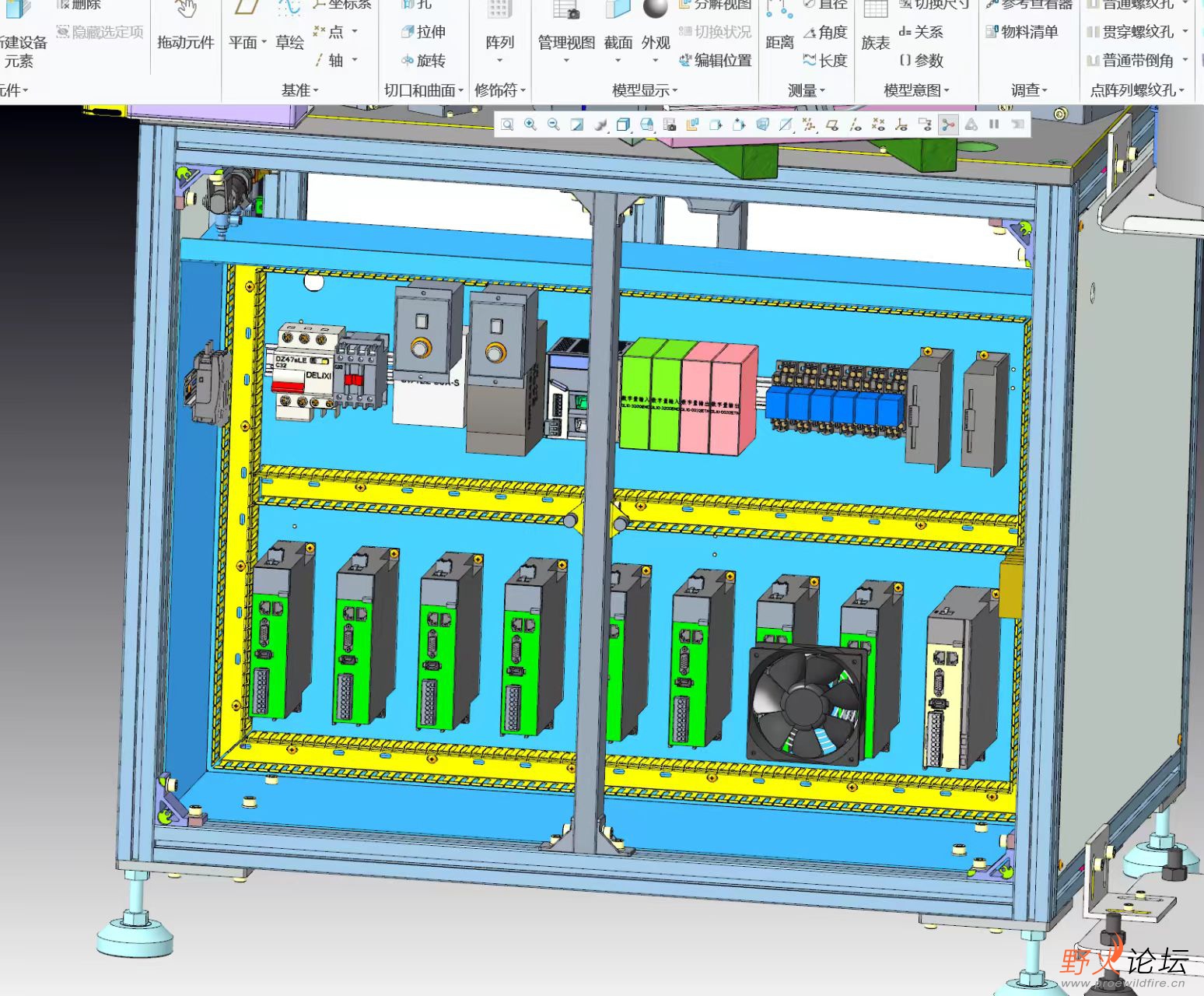Open the saved orientations icon
1204x996 pixels.
646,124
